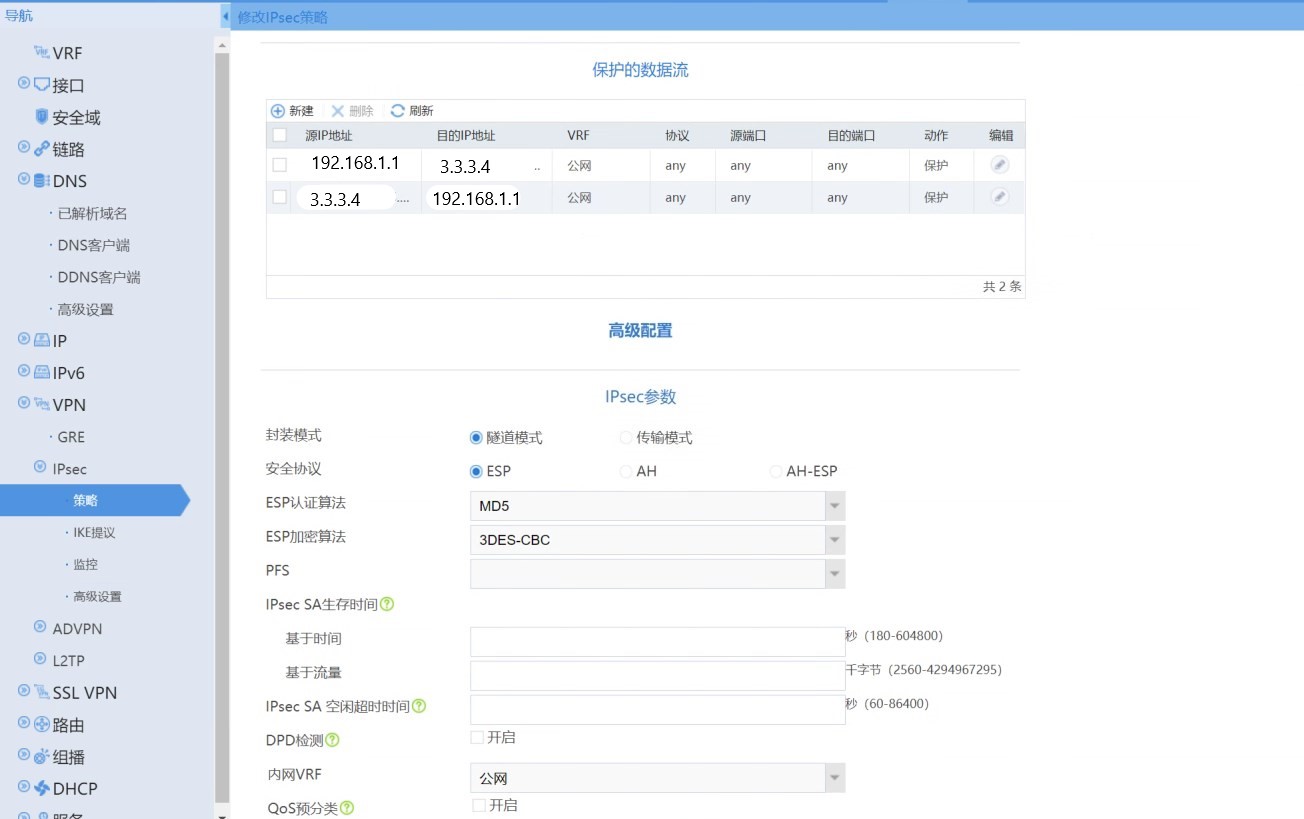Collapse the DNS section expander
1304x819 pixels.
coord(24,179)
